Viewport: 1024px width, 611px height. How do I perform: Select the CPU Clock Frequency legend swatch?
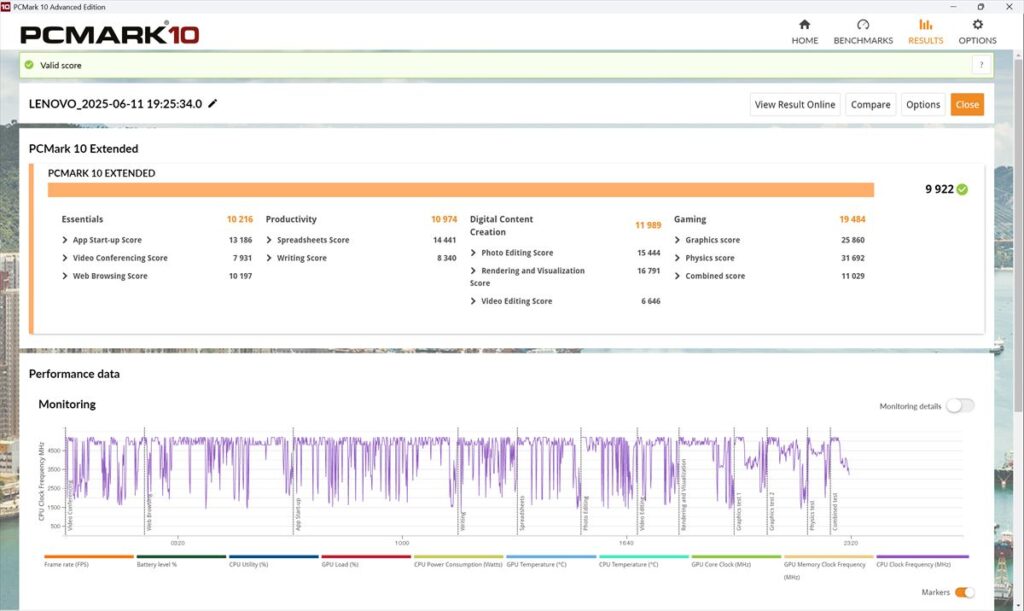pyautogui.click(x=922, y=557)
